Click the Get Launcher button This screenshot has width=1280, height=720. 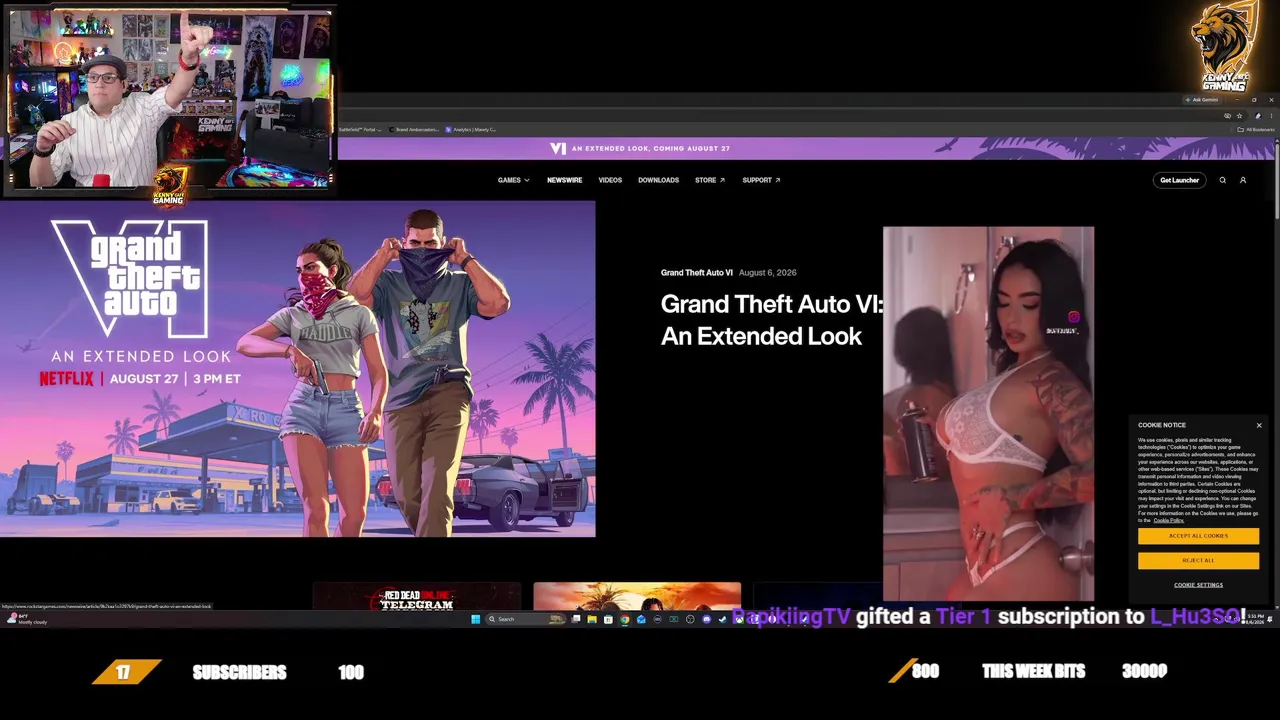tap(1179, 180)
